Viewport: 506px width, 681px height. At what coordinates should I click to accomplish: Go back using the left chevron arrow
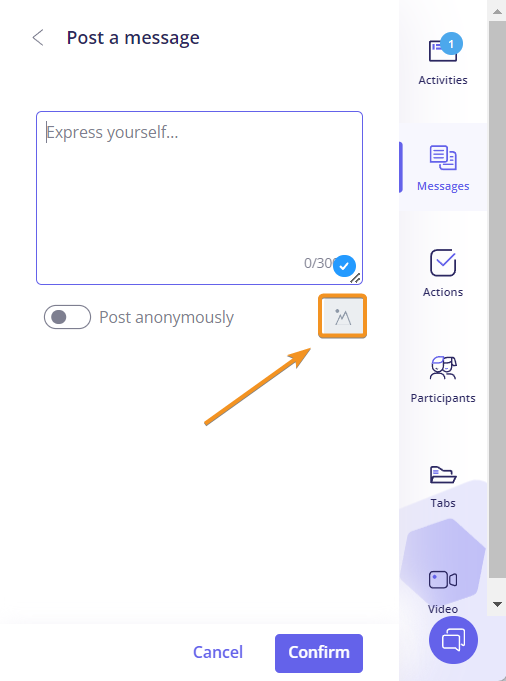point(38,38)
